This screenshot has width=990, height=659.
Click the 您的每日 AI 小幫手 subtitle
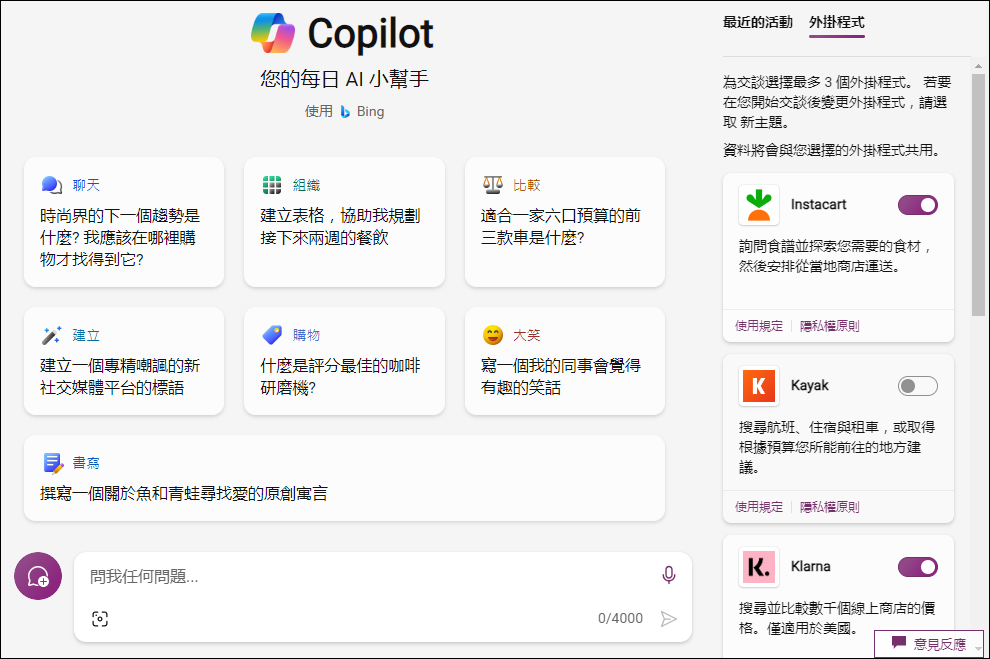(344, 79)
